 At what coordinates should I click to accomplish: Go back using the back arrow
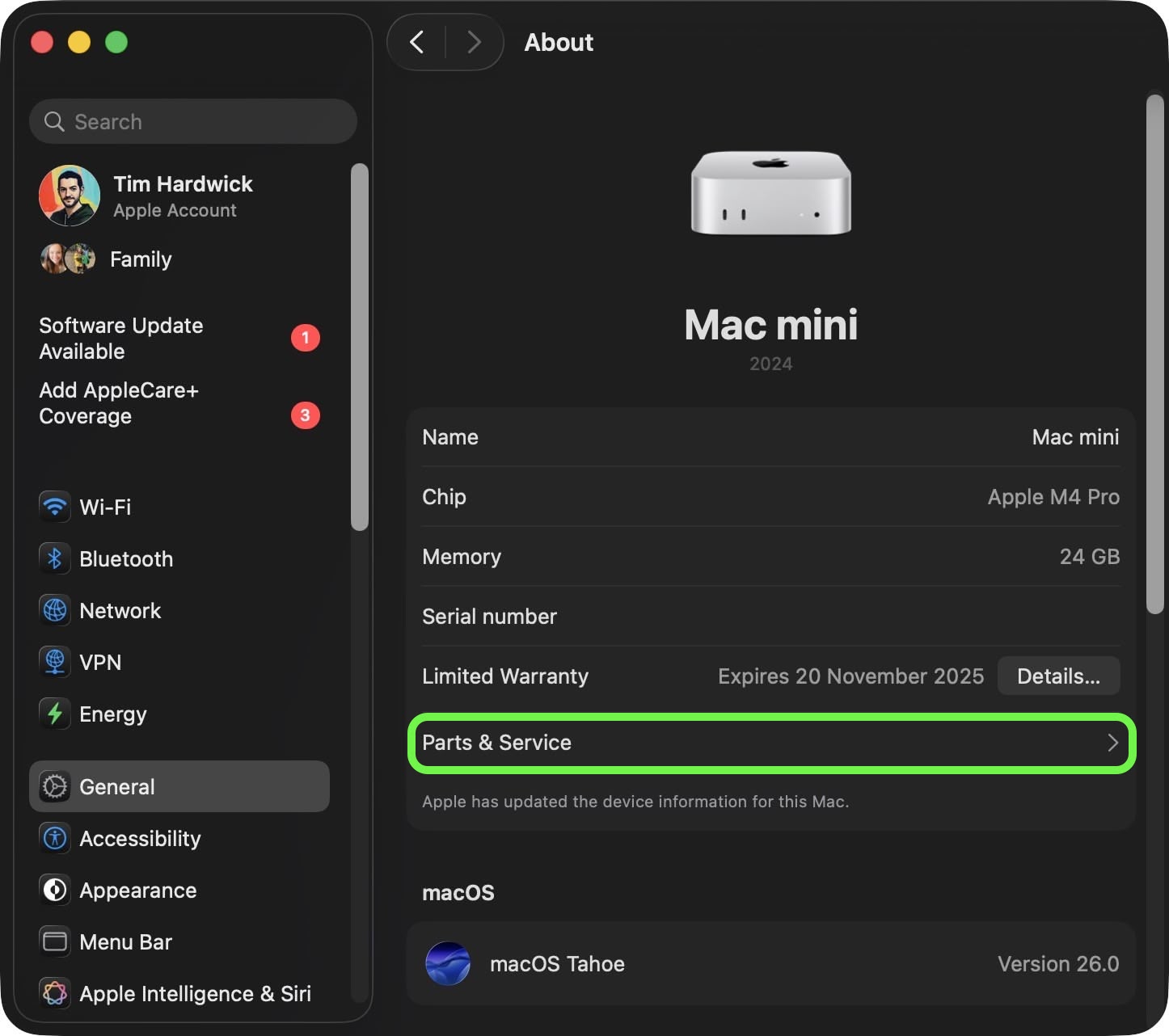coord(417,42)
